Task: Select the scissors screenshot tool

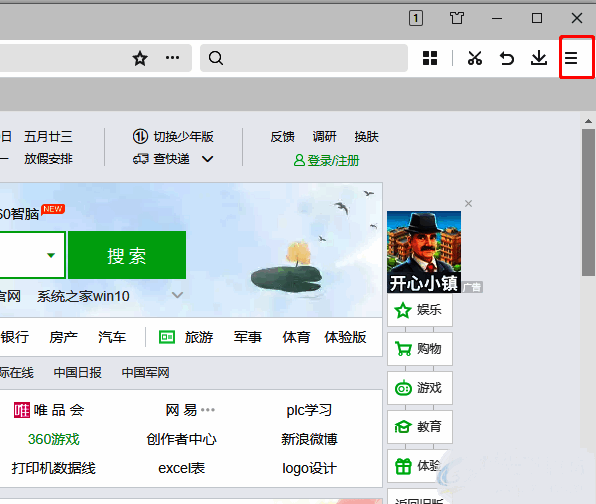Action: click(x=475, y=58)
